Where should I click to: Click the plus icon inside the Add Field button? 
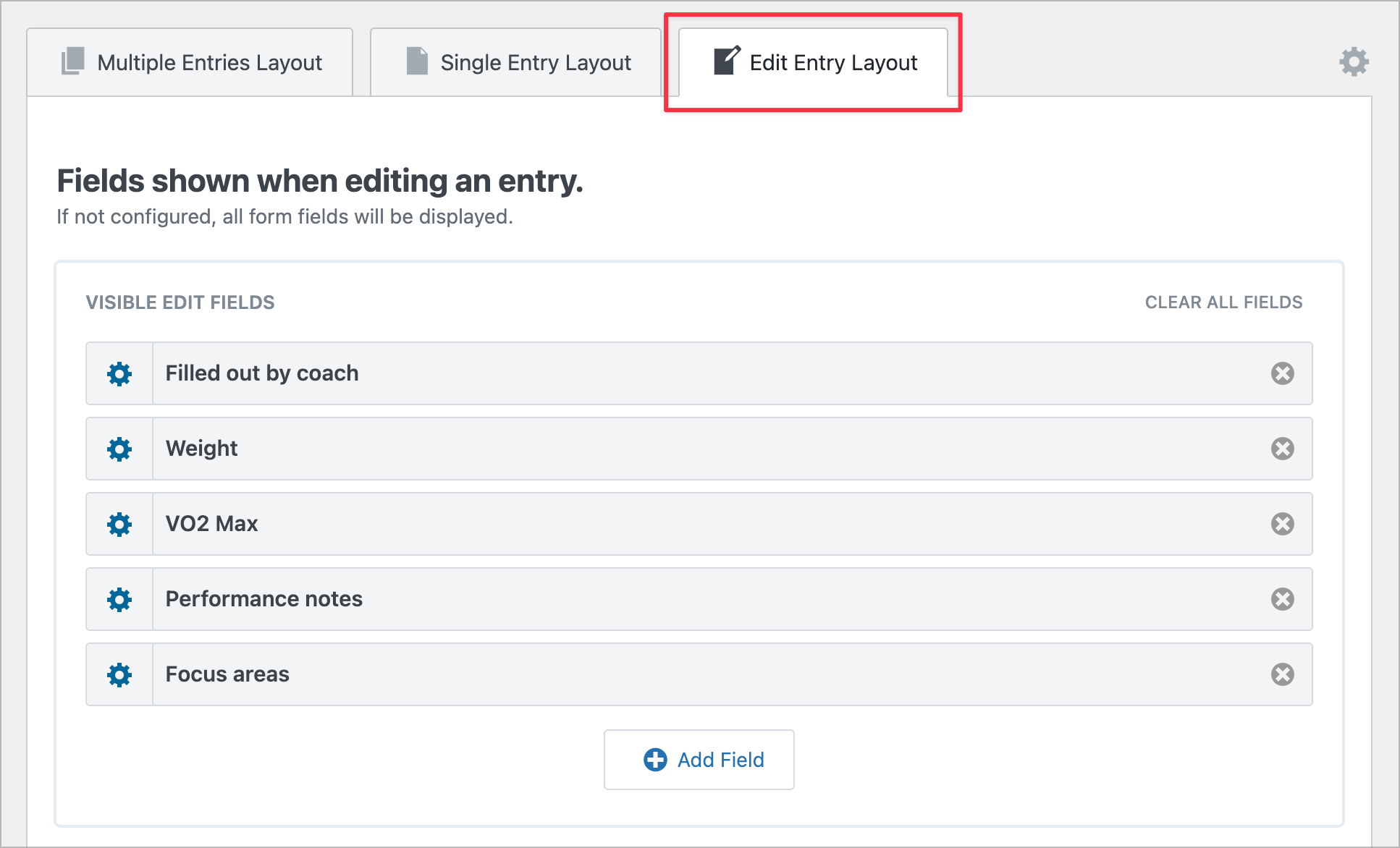click(654, 760)
